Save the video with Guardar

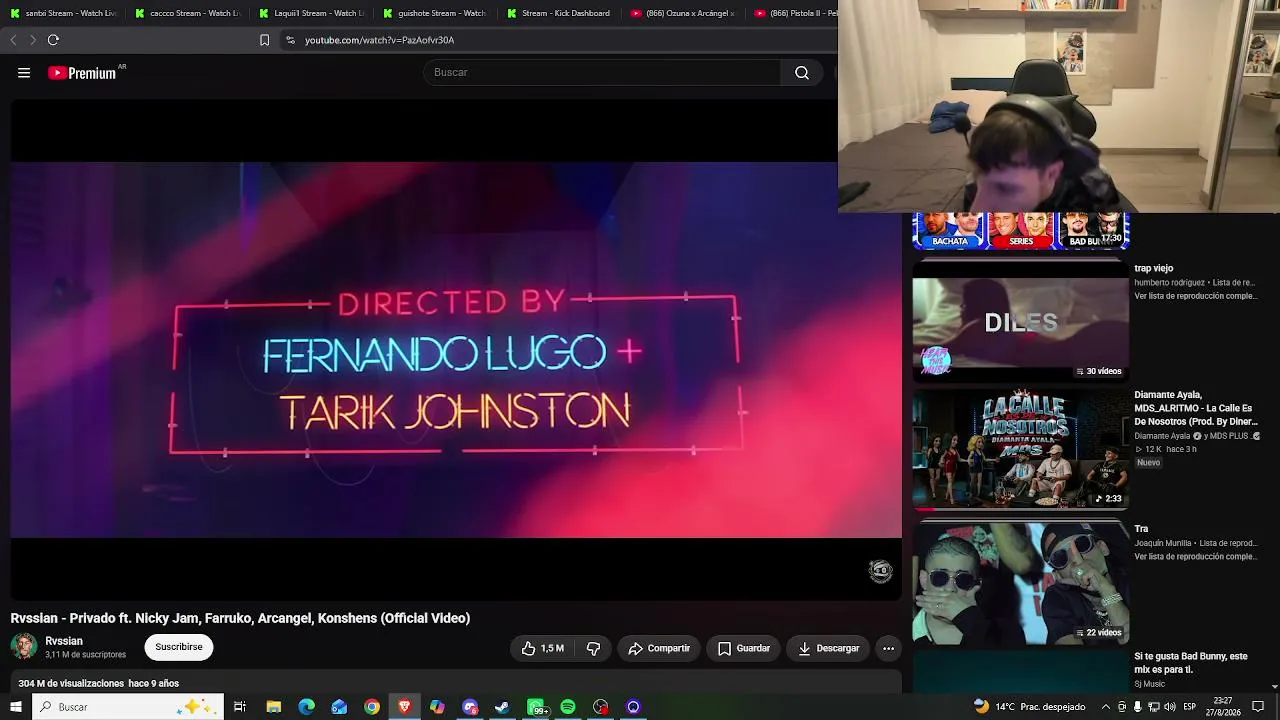click(x=744, y=648)
